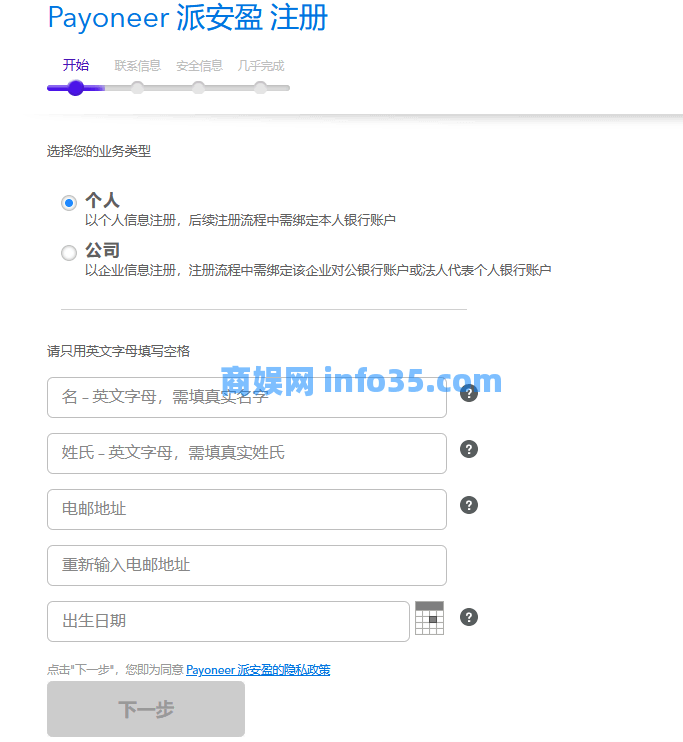The width and height of the screenshot is (683, 742).
Task: Click help icon beside 姓氏 field
Action: [469, 449]
